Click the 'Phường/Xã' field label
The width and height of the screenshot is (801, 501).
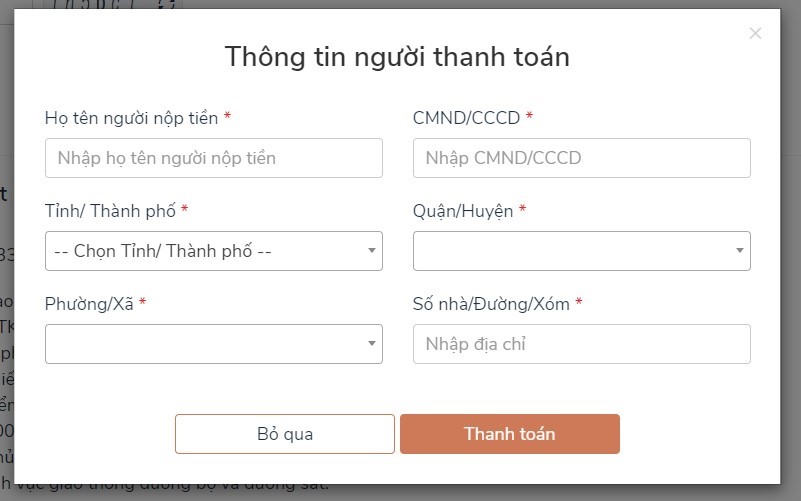(89, 304)
